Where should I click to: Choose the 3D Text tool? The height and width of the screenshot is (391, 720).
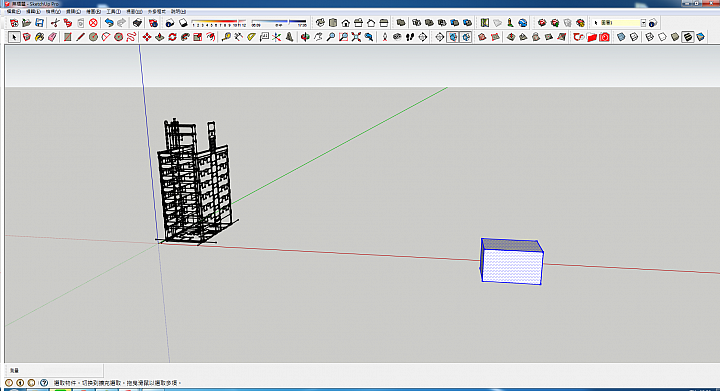[x=289, y=37]
